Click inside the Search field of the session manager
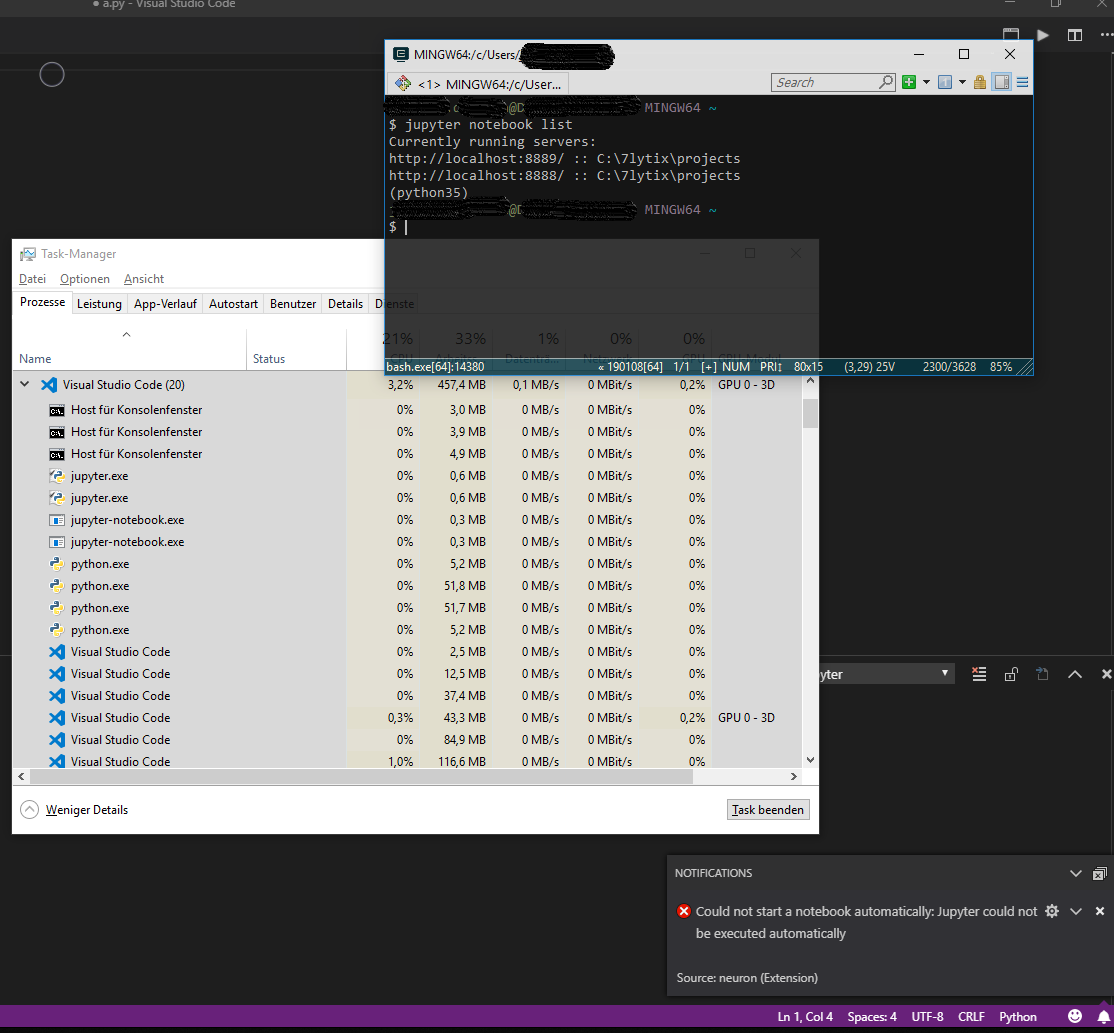This screenshot has width=1114, height=1033. [828, 82]
